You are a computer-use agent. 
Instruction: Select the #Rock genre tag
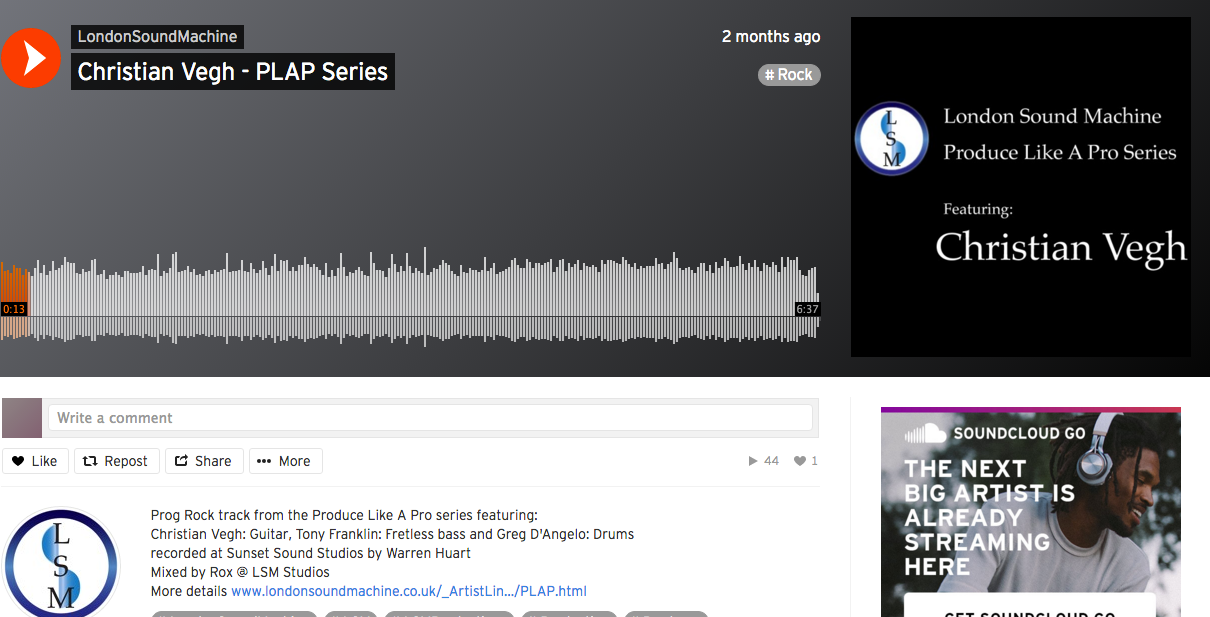click(x=789, y=74)
